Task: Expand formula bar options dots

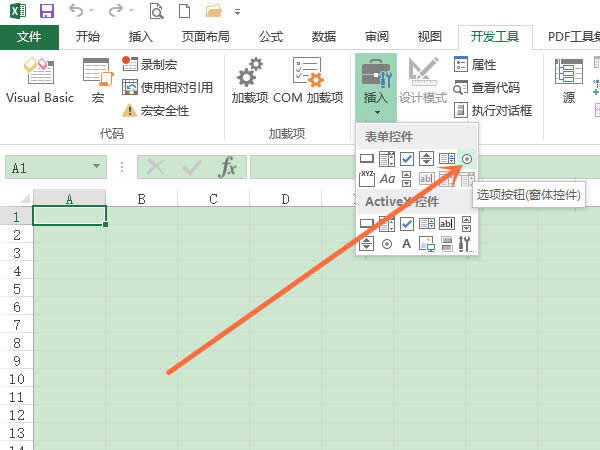Action: [x=122, y=167]
